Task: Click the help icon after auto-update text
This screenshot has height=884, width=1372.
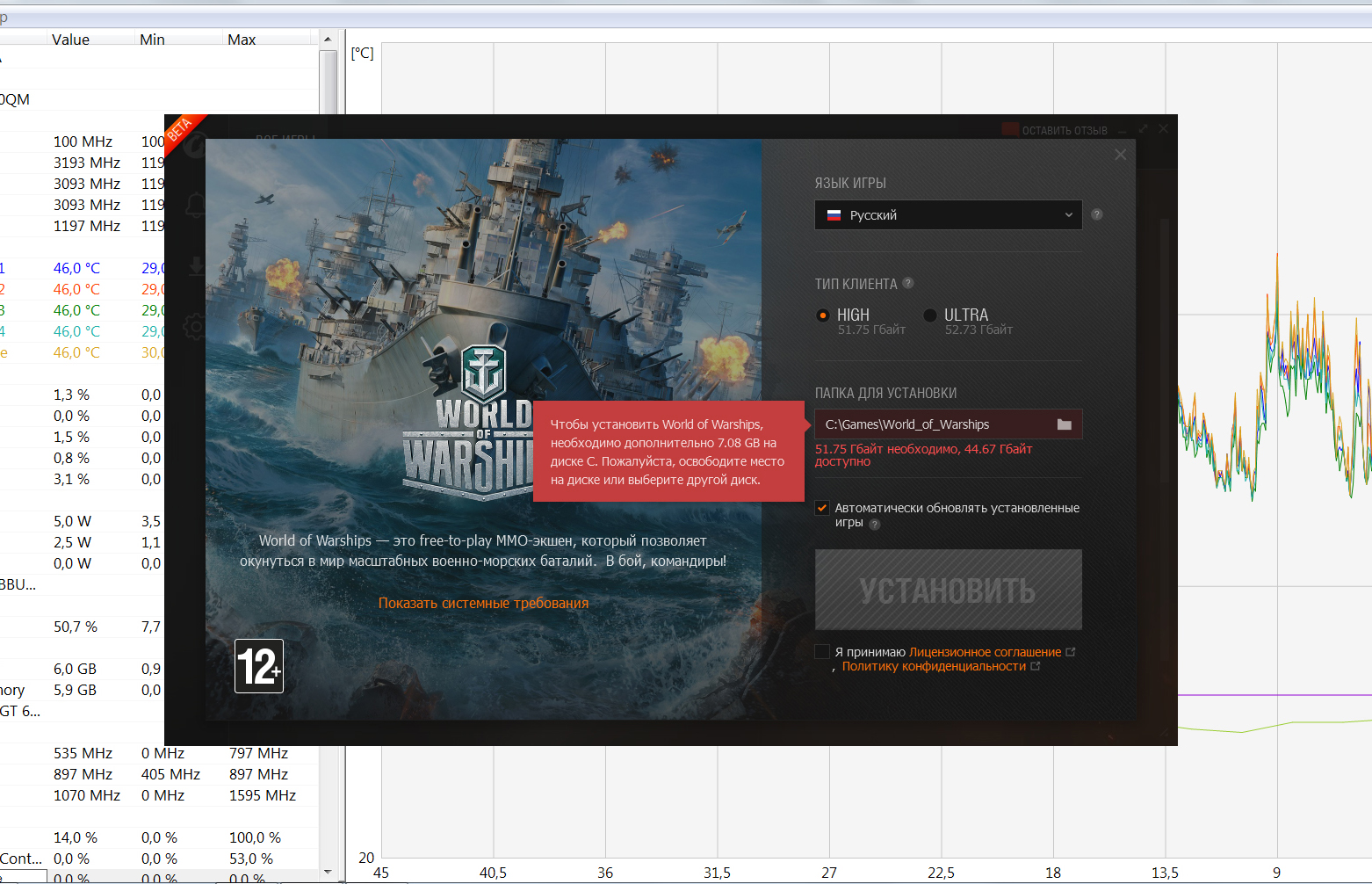Action: coord(874,525)
